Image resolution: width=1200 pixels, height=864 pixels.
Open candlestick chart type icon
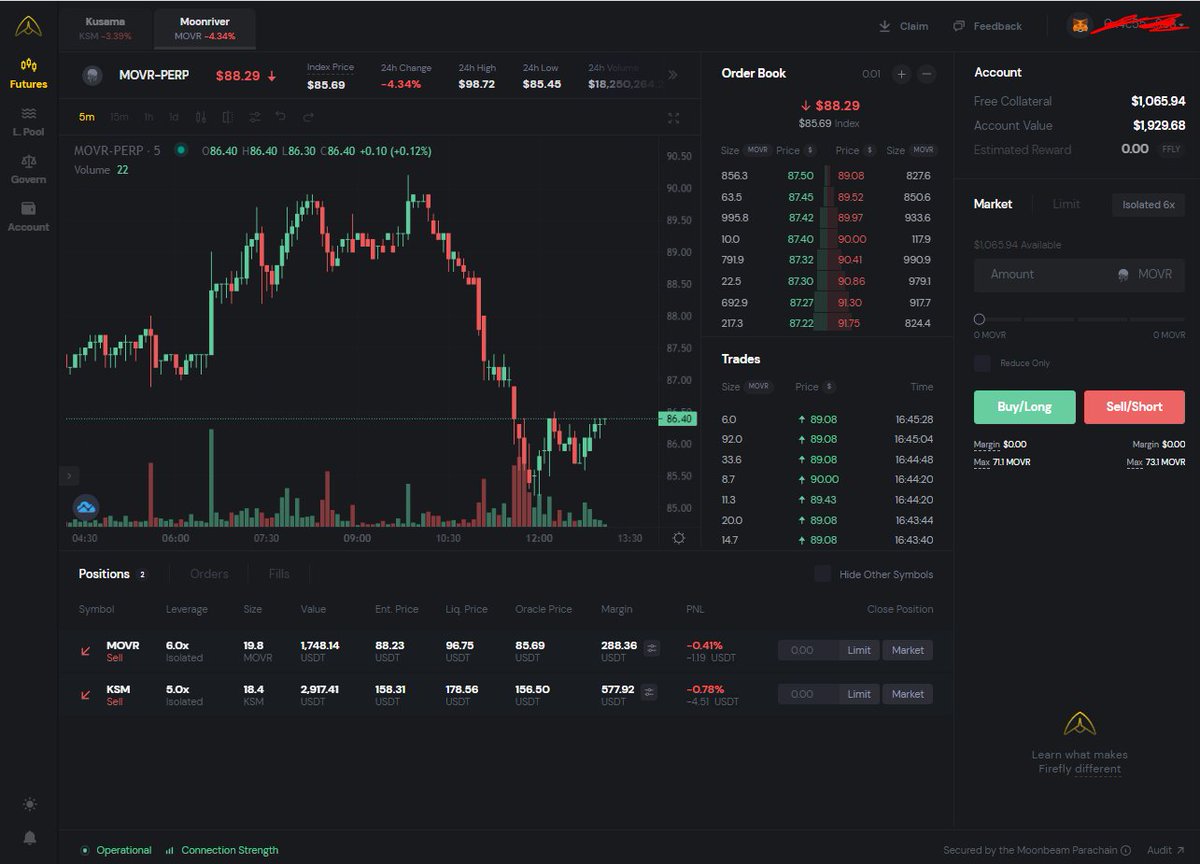[x=203, y=117]
